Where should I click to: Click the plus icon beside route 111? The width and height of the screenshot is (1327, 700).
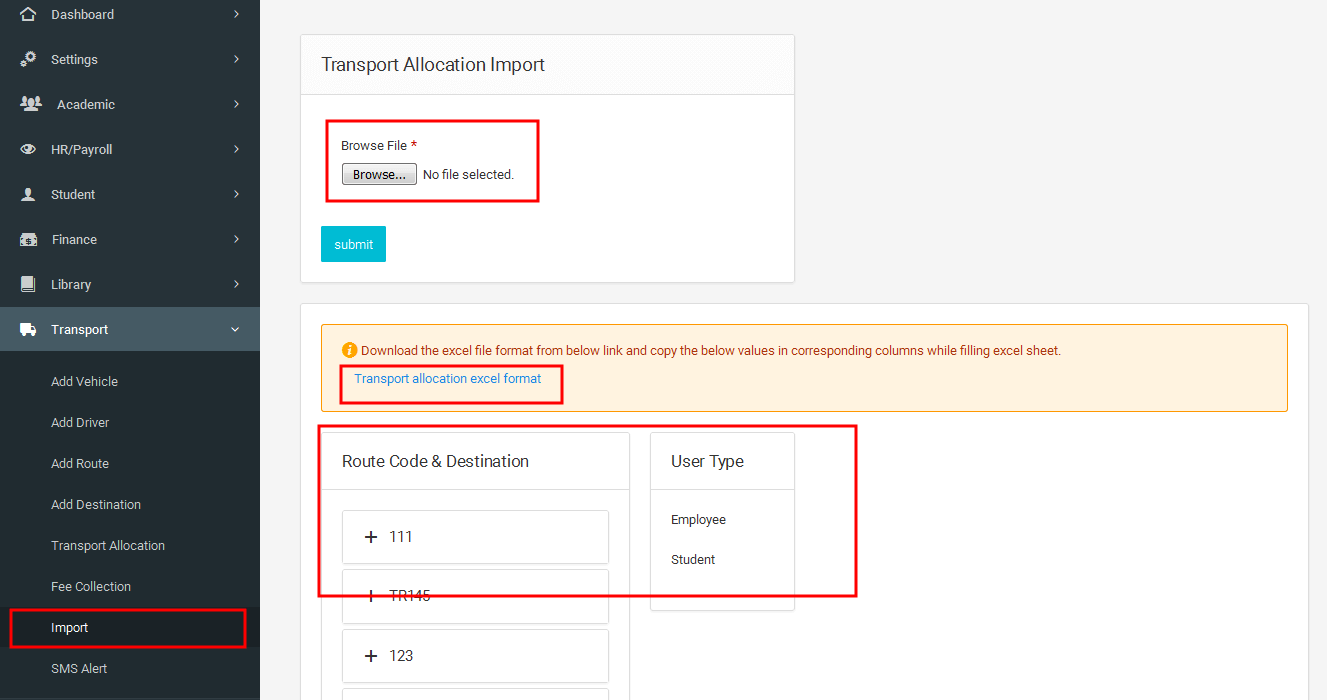[x=371, y=537]
